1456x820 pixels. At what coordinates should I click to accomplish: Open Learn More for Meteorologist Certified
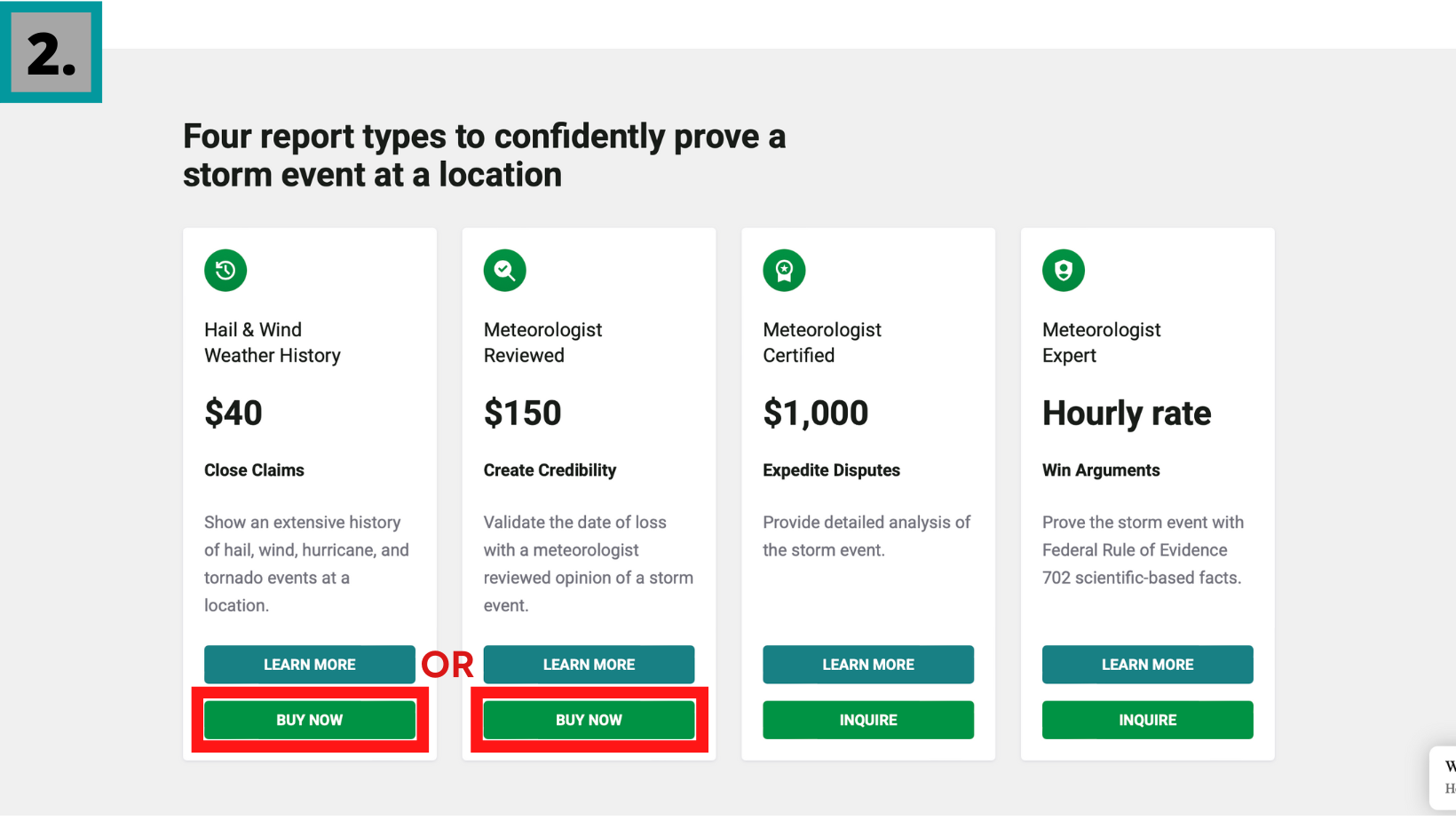click(x=868, y=665)
